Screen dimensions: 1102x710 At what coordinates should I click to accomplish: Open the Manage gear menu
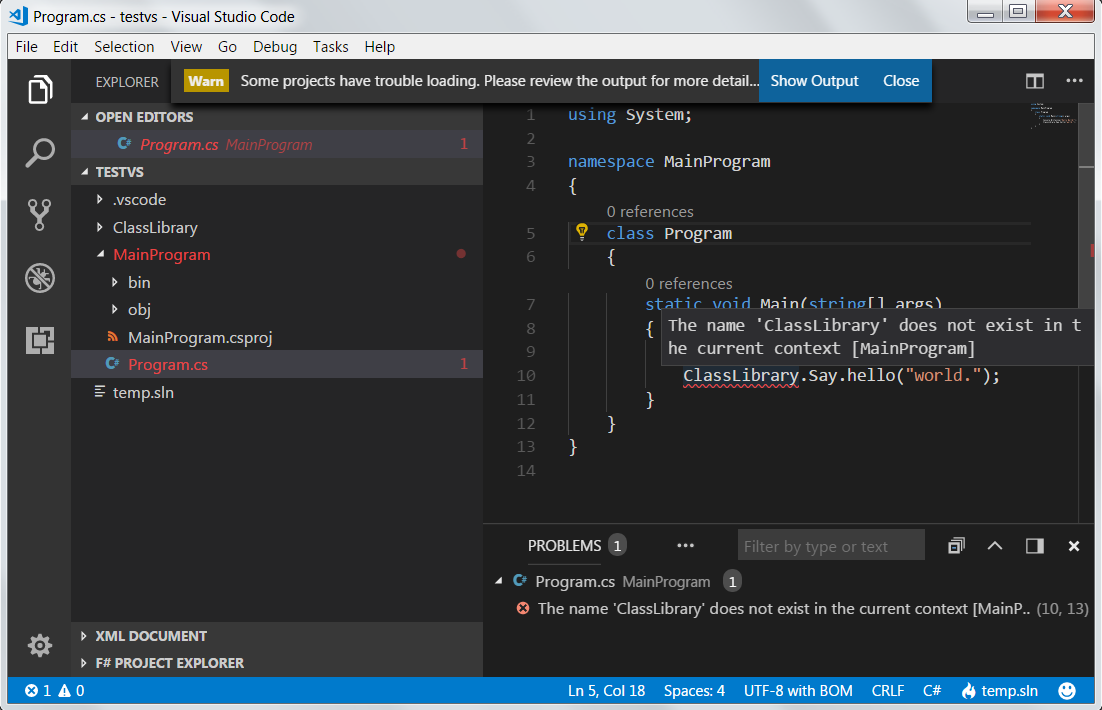click(40, 645)
